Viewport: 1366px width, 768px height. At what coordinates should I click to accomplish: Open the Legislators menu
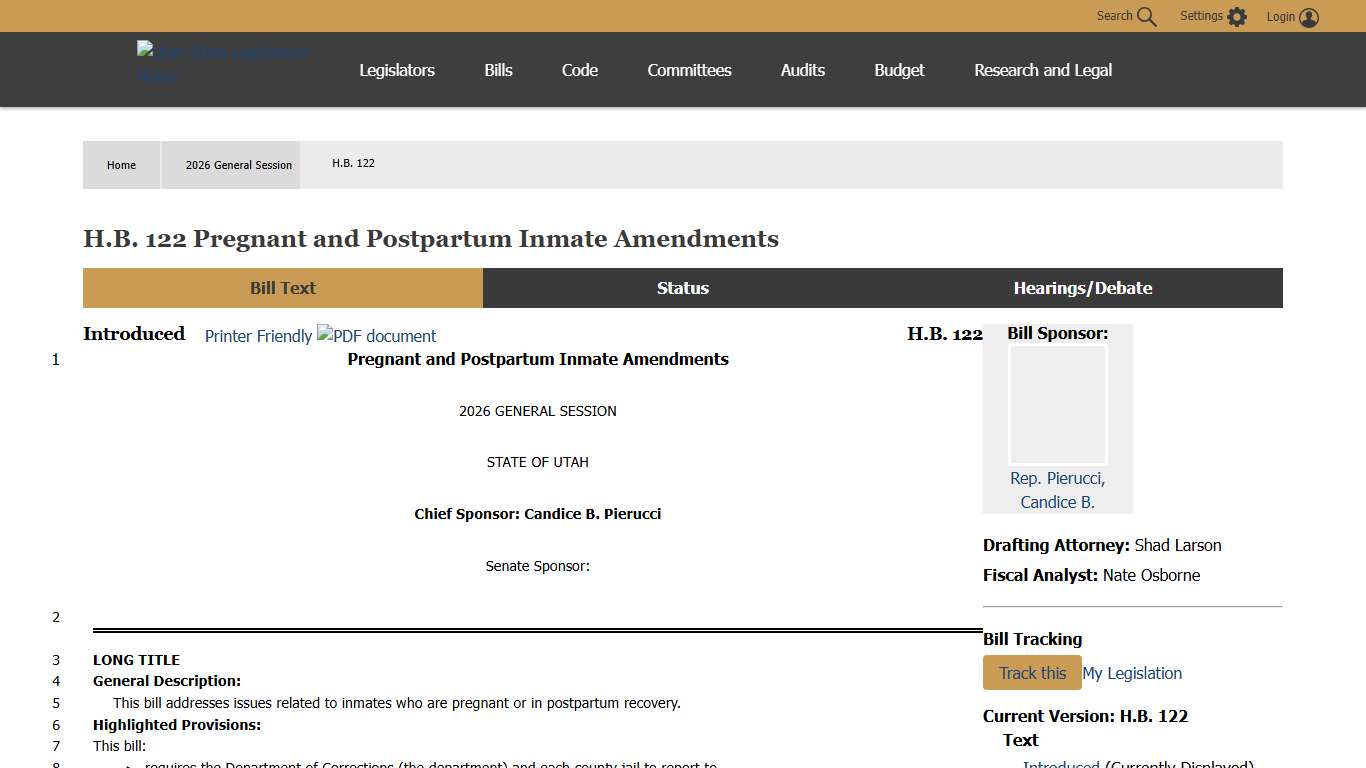pos(397,70)
